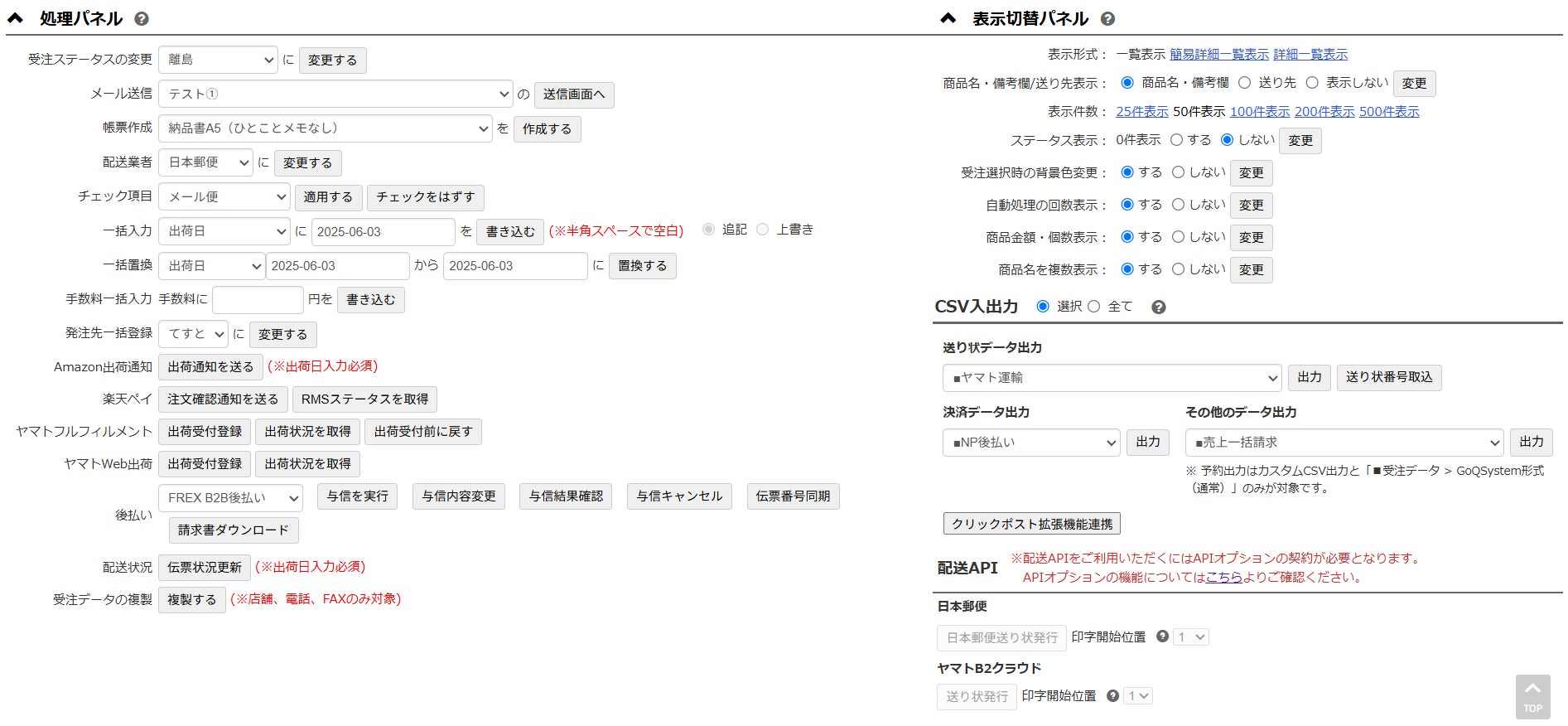Screen dimensions: 1568x726
Task: Open 配送業者 dropdown 日本郵便
Action: coord(205,162)
